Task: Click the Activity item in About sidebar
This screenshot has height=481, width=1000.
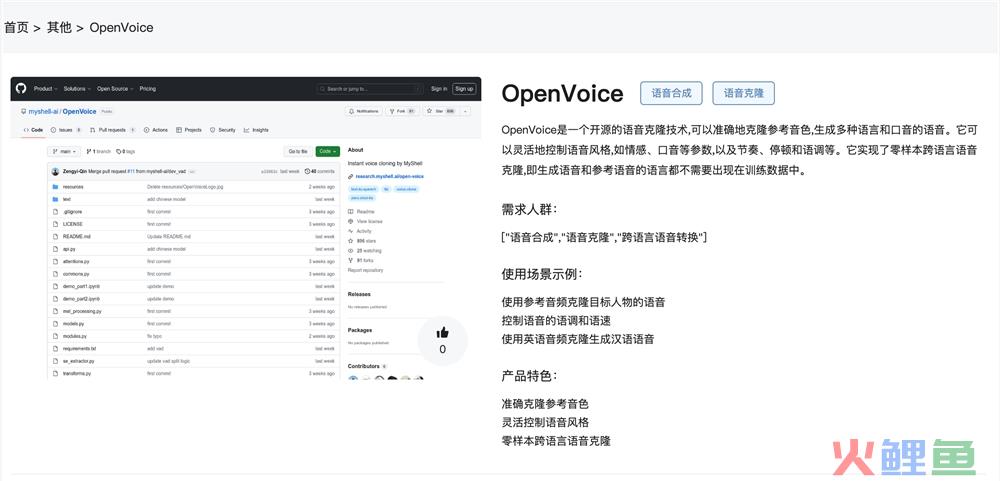Action: (x=360, y=231)
